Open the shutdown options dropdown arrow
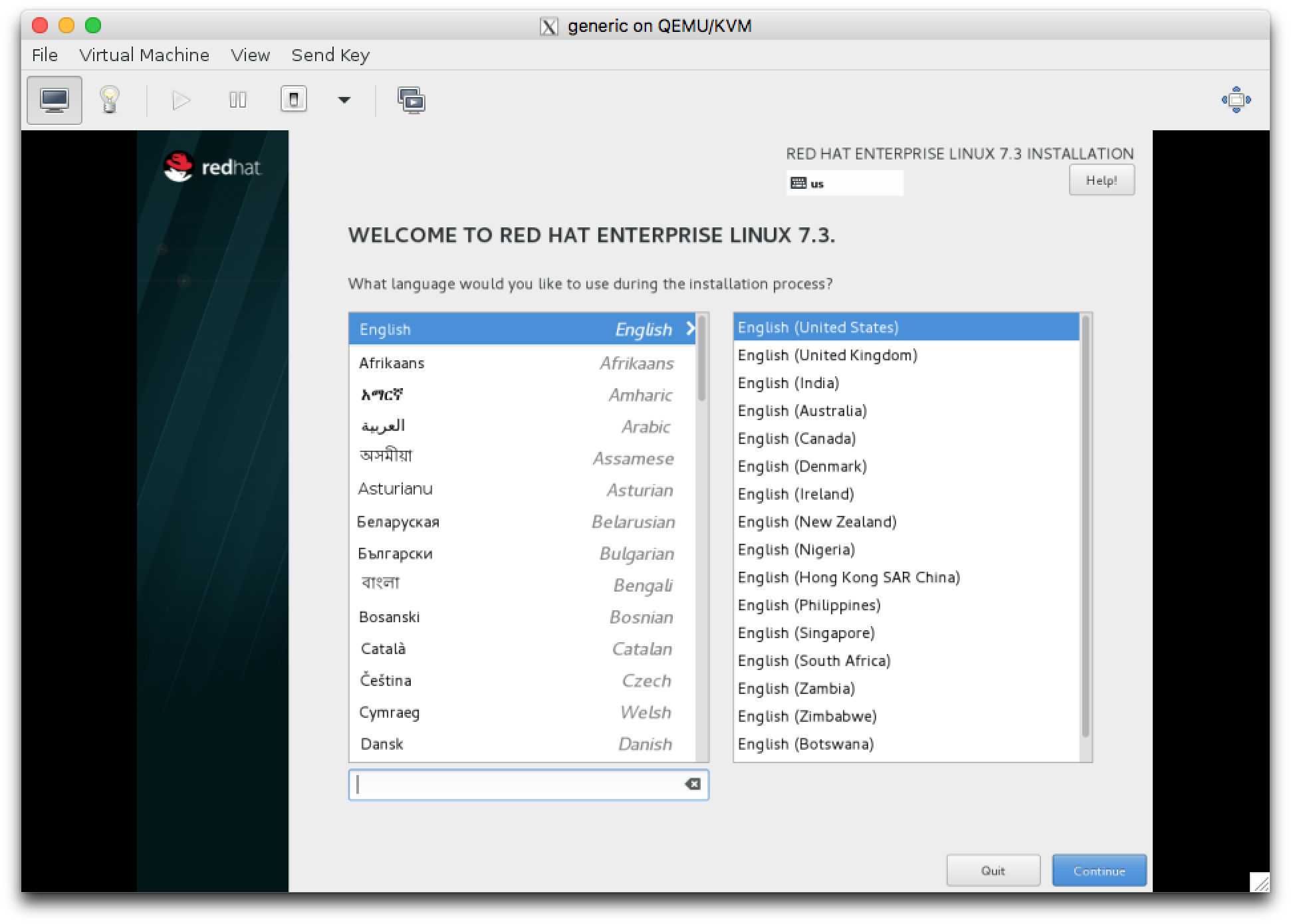Image resolution: width=1291 pixels, height=924 pixels. pyautogui.click(x=344, y=100)
